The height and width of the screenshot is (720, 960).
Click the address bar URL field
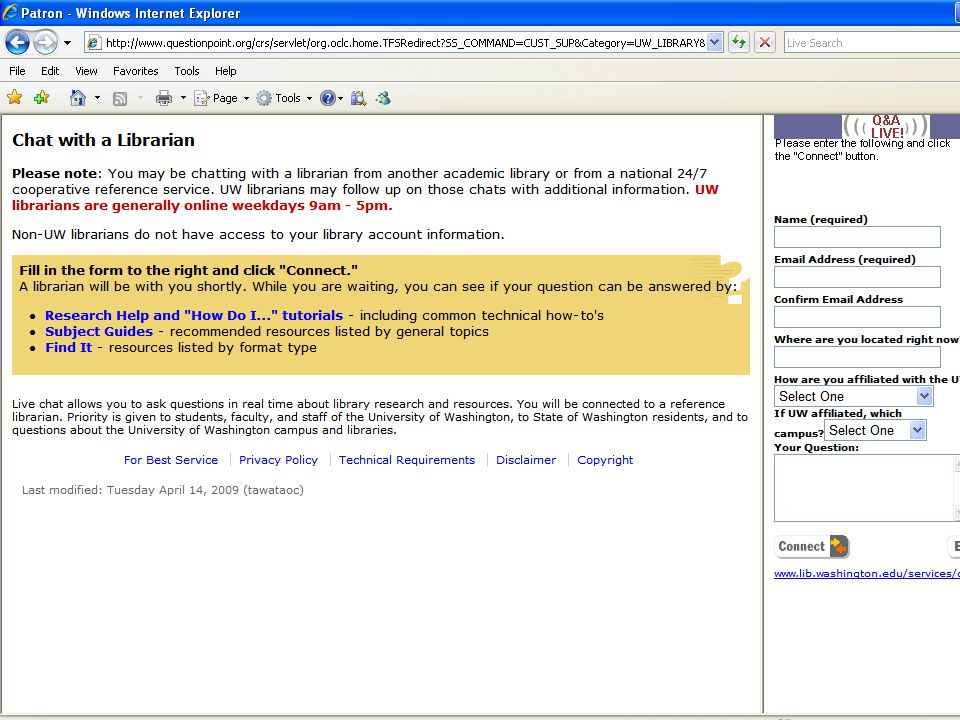(395, 43)
